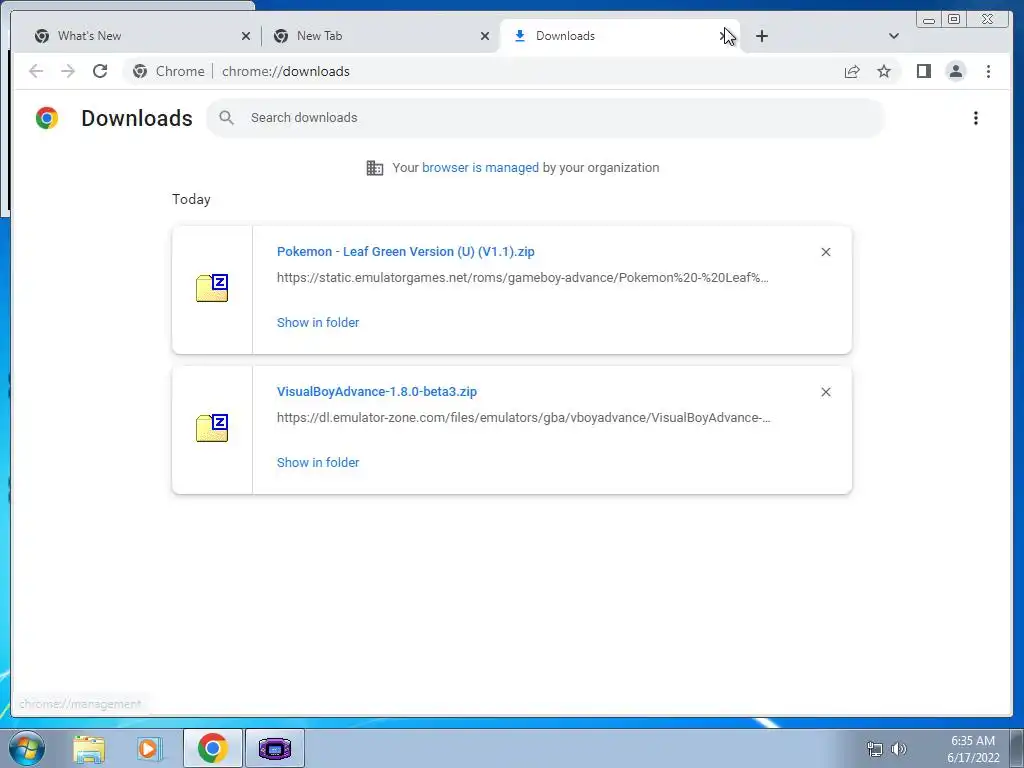This screenshot has width=1024, height=768.
Task: Expand the tab search chevron
Action: [x=894, y=36]
